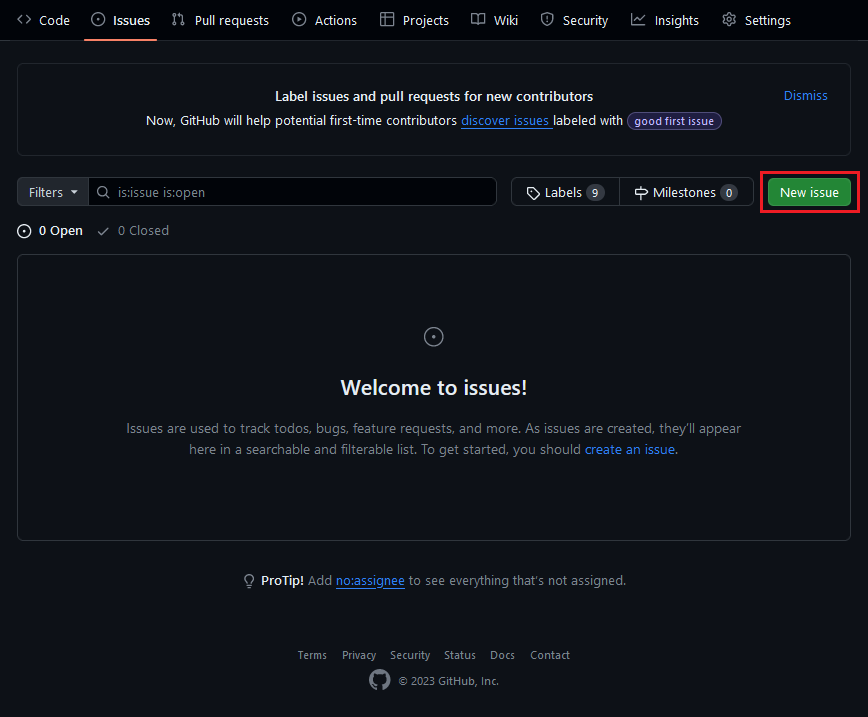
Task: Expand the Filters dropdown
Action: point(53,192)
